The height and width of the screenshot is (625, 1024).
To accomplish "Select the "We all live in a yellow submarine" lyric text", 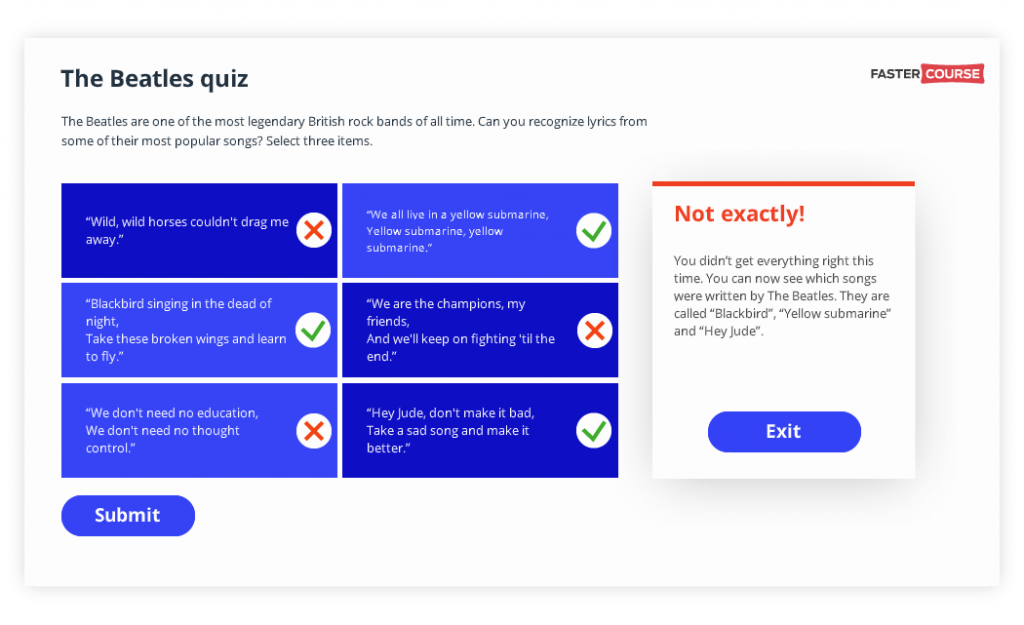I will [x=457, y=231].
